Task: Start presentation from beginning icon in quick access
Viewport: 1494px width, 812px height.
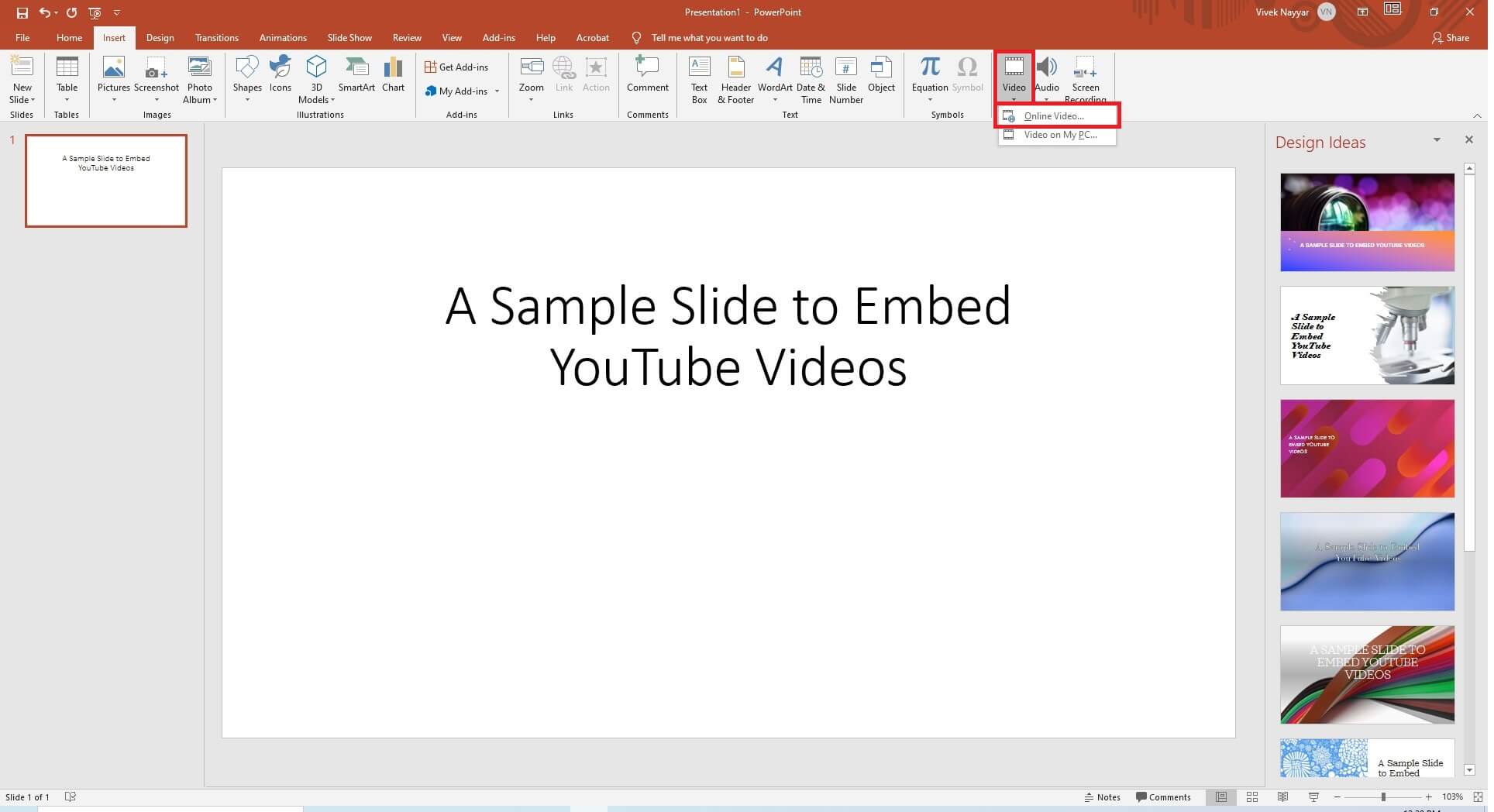Action: click(95, 12)
